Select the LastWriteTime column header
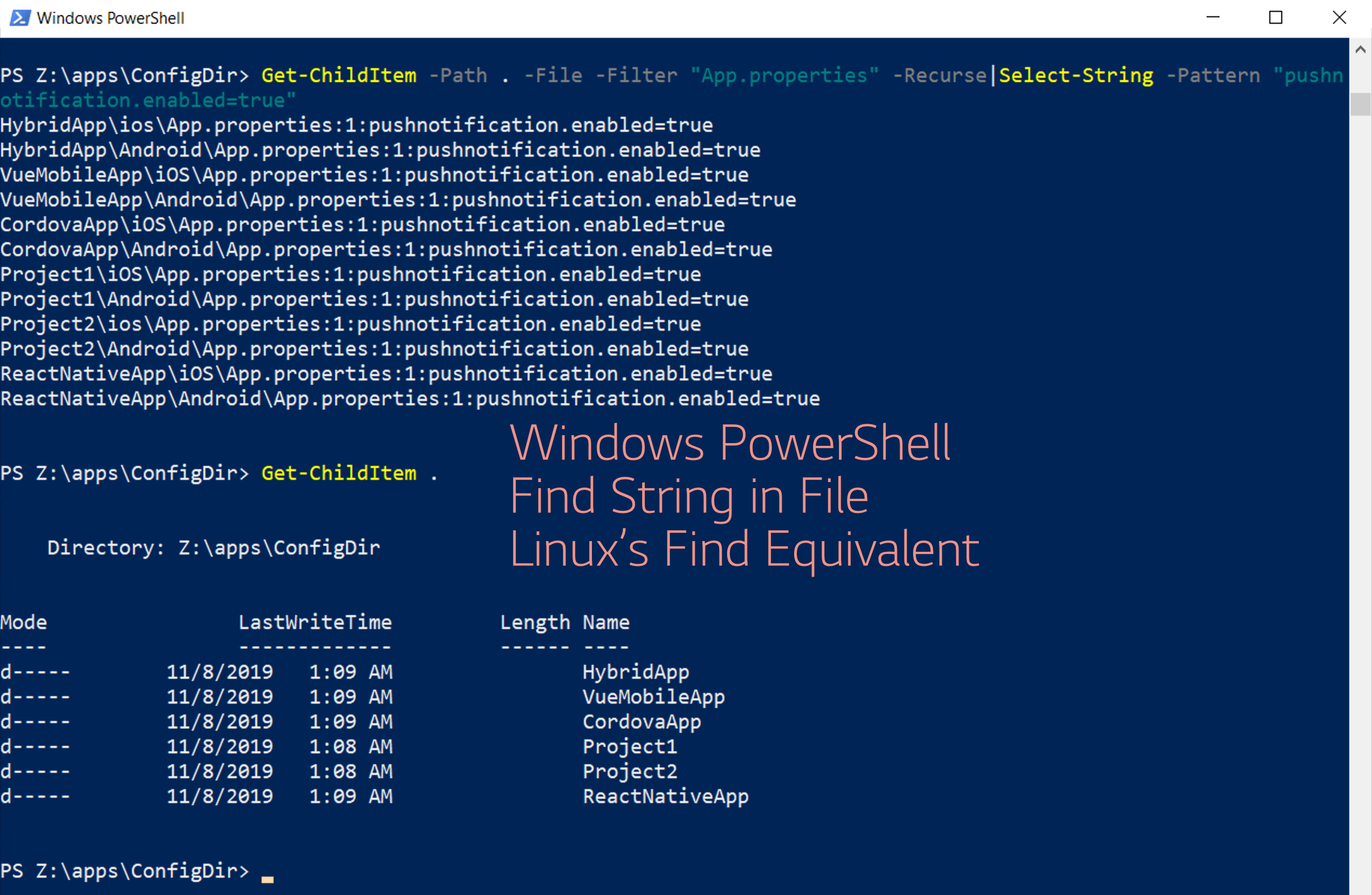 (315, 622)
